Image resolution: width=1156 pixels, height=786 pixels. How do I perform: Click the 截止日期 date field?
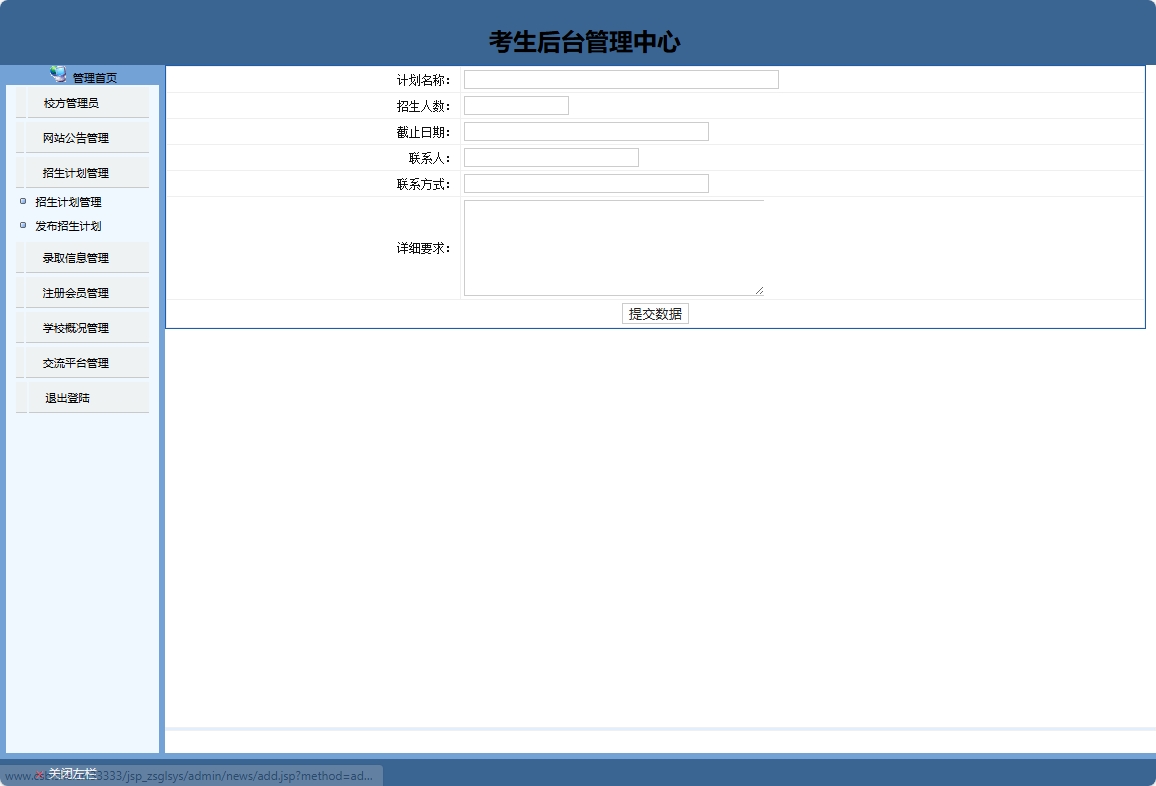tap(585, 130)
